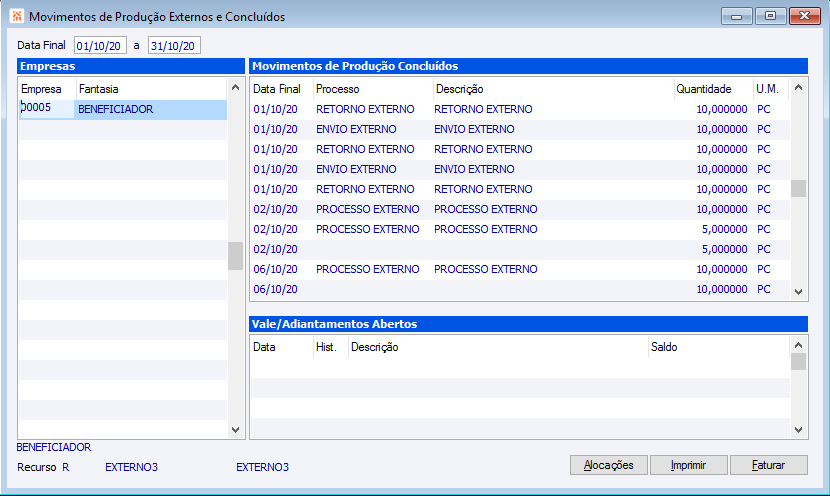Viewport: 830px width, 496px height.
Task: Select the BENEFICIADOR row in Empresas
Action: [x=123, y=109]
